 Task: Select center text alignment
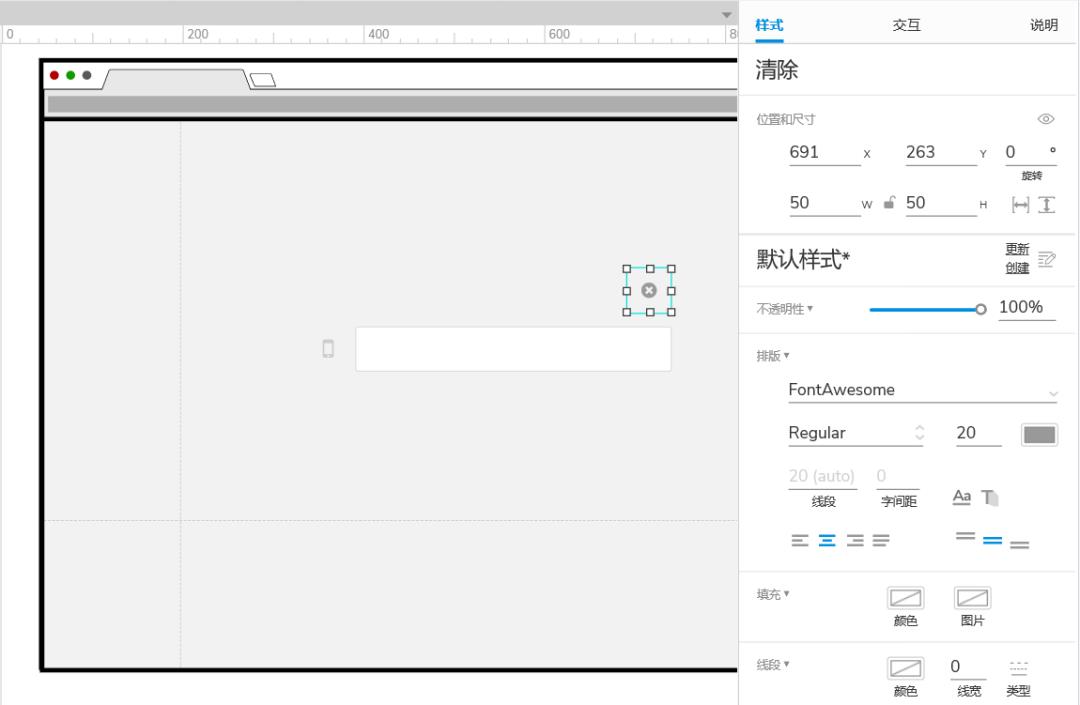[827, 540]
